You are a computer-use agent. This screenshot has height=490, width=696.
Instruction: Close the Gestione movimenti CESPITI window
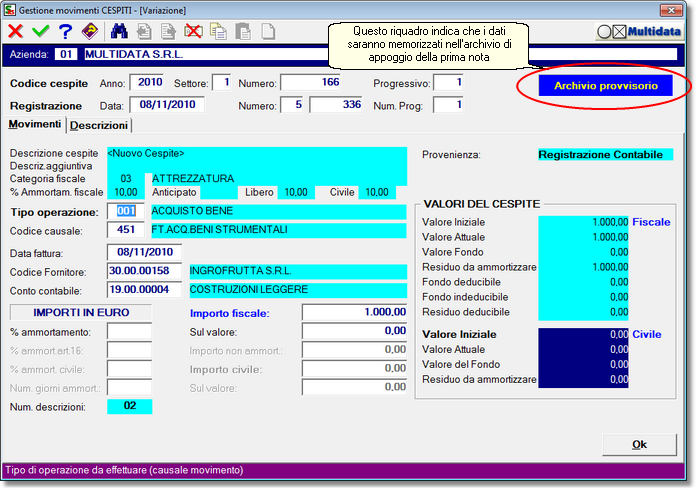point(671,10)
